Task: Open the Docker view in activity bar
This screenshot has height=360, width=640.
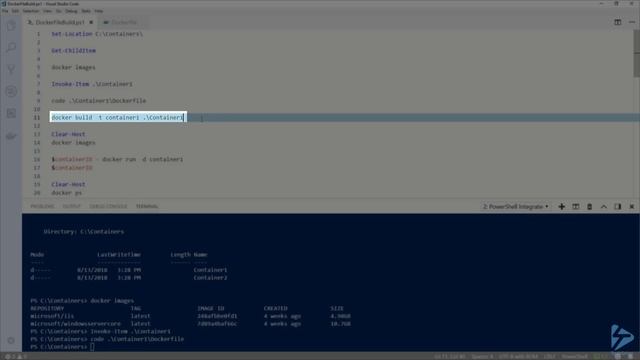Action: (x=11, y=136)
